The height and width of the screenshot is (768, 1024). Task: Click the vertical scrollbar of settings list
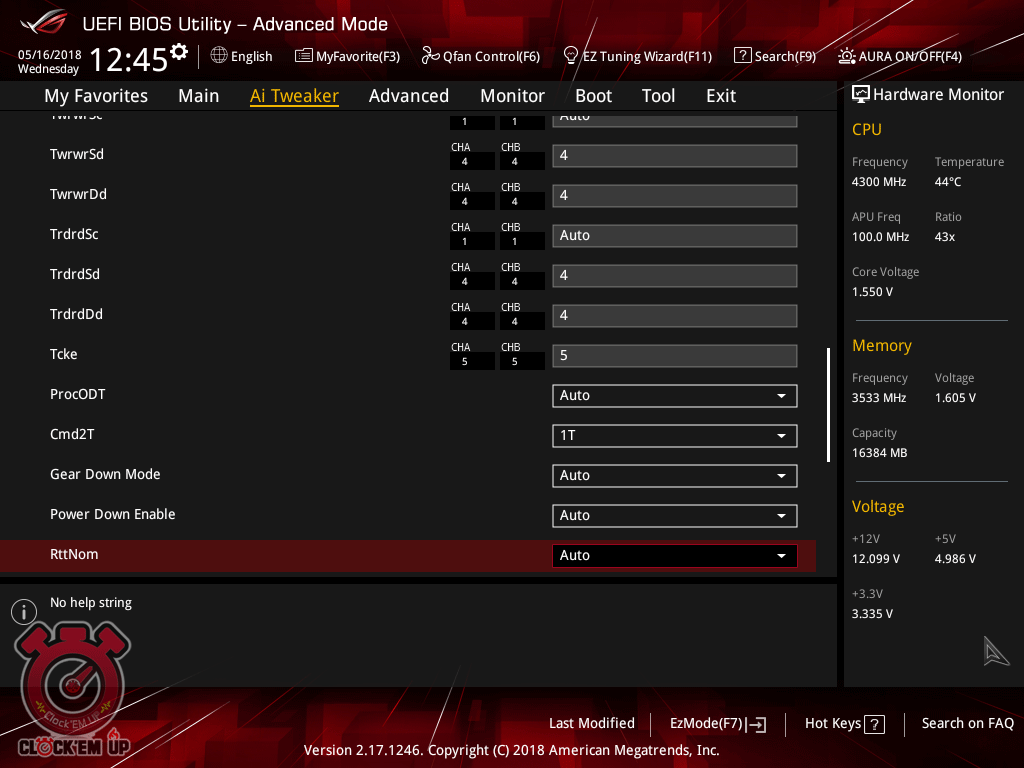tap(828, 404)
